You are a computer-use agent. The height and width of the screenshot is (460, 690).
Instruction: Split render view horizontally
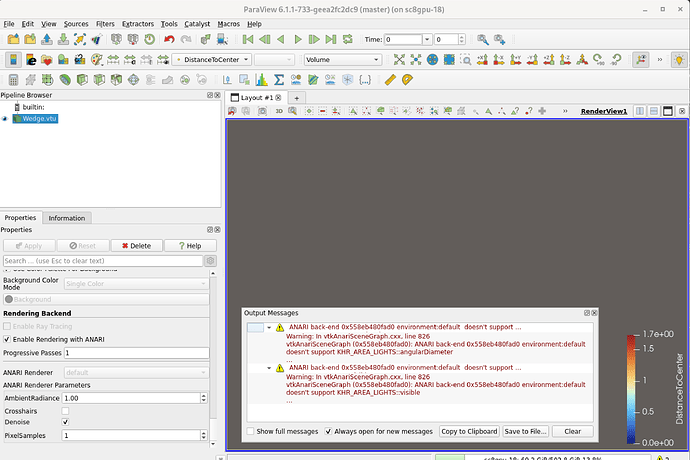pos(640,111)
